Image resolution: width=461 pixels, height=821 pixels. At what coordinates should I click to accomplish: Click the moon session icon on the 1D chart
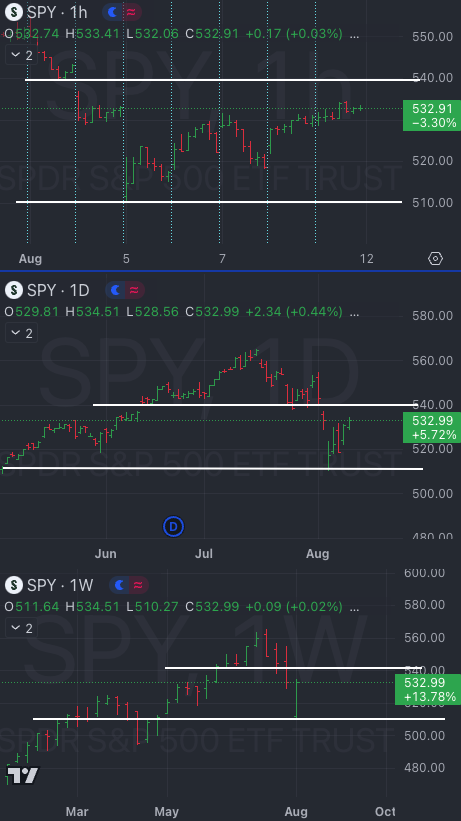(115, 290)
